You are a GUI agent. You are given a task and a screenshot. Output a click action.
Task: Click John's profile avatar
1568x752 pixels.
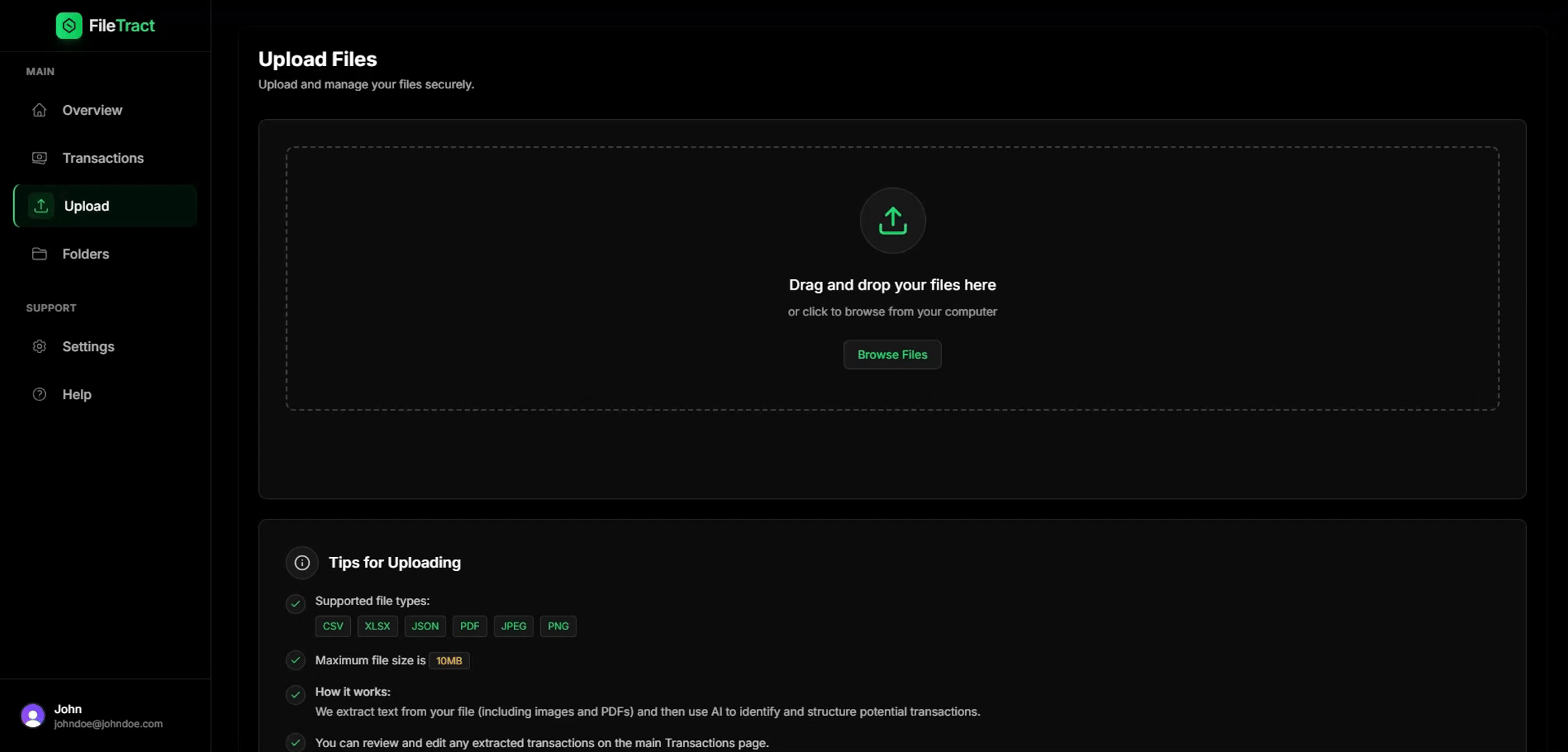click(33, 716)
